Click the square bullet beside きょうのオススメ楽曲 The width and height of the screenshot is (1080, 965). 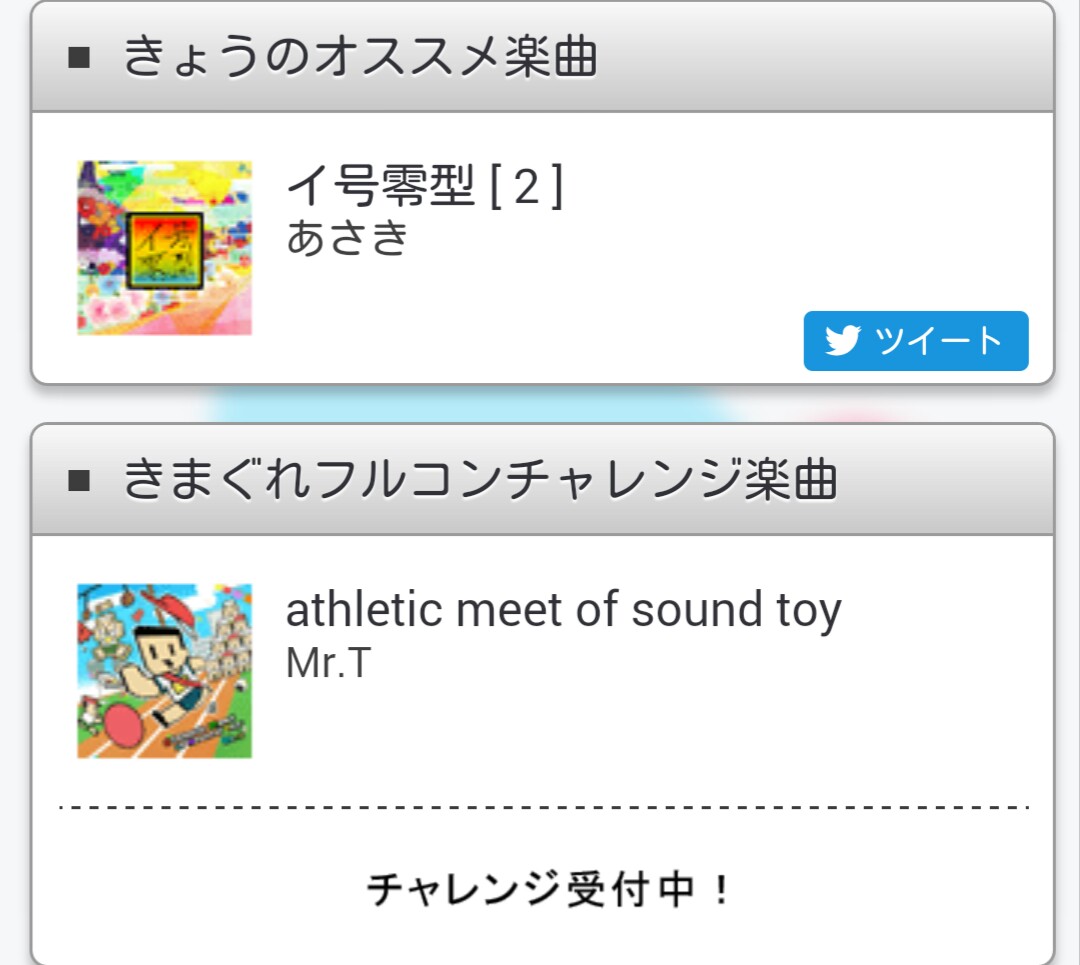tap(79, 57)
